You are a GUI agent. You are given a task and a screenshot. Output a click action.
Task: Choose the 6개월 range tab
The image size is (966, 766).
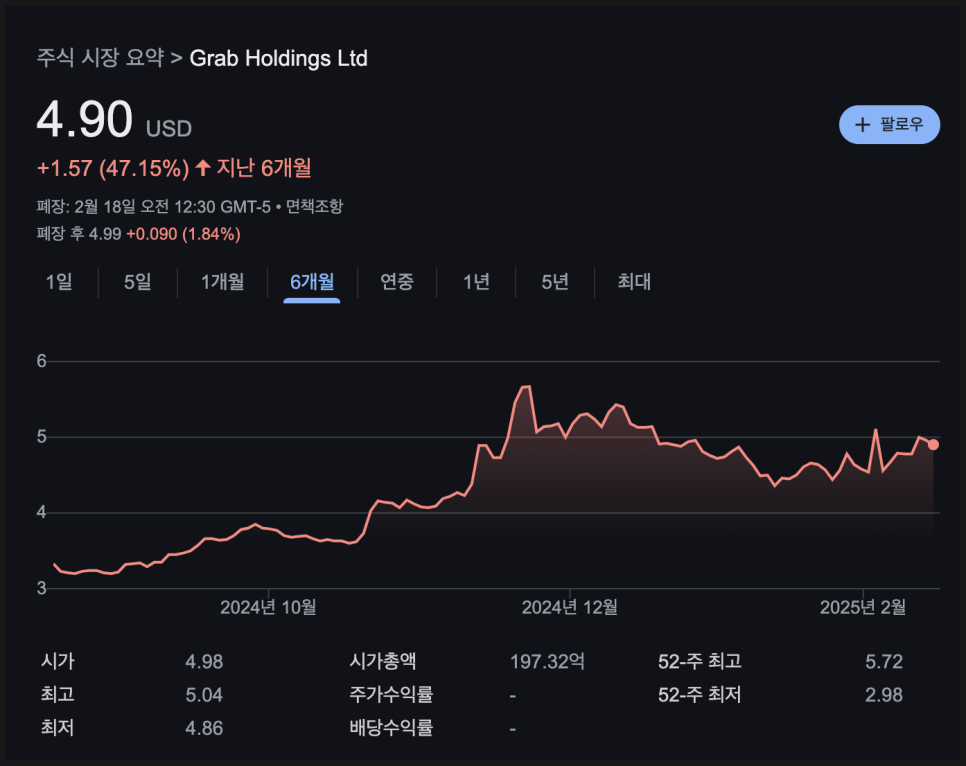point(312,282)
